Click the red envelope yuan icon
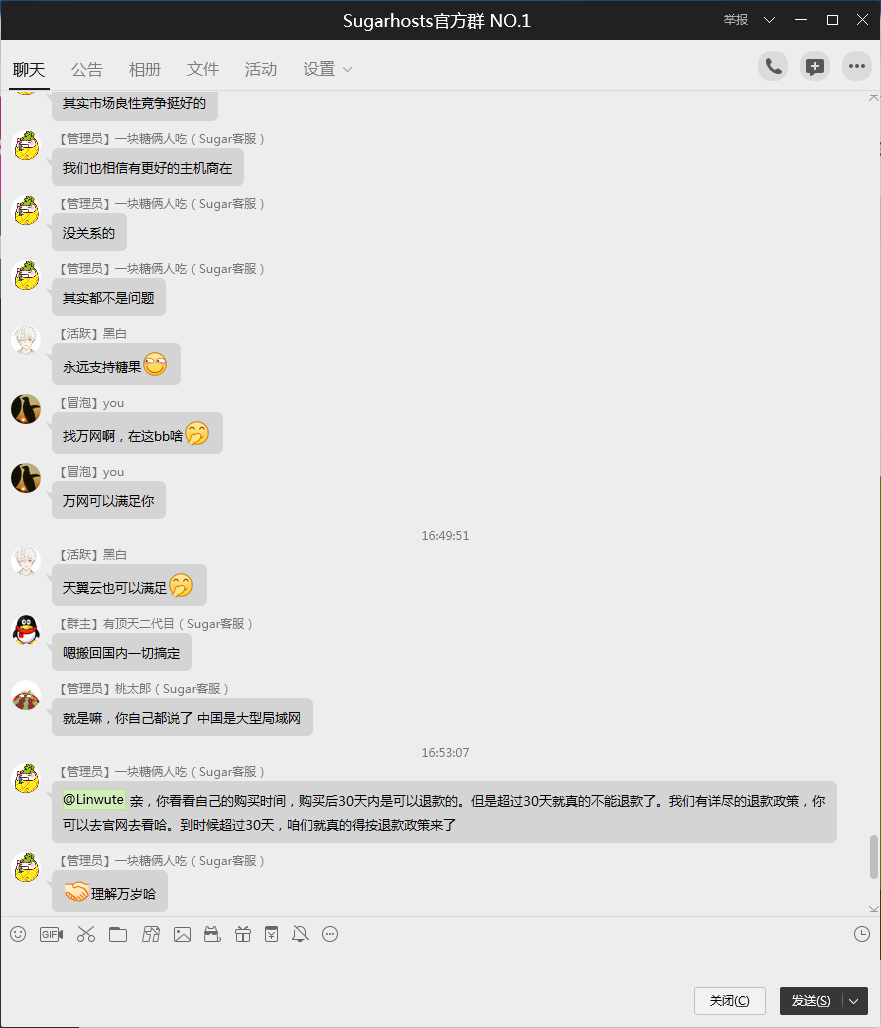The height and width of the screenshot is (1028, 881). [271, 934]
